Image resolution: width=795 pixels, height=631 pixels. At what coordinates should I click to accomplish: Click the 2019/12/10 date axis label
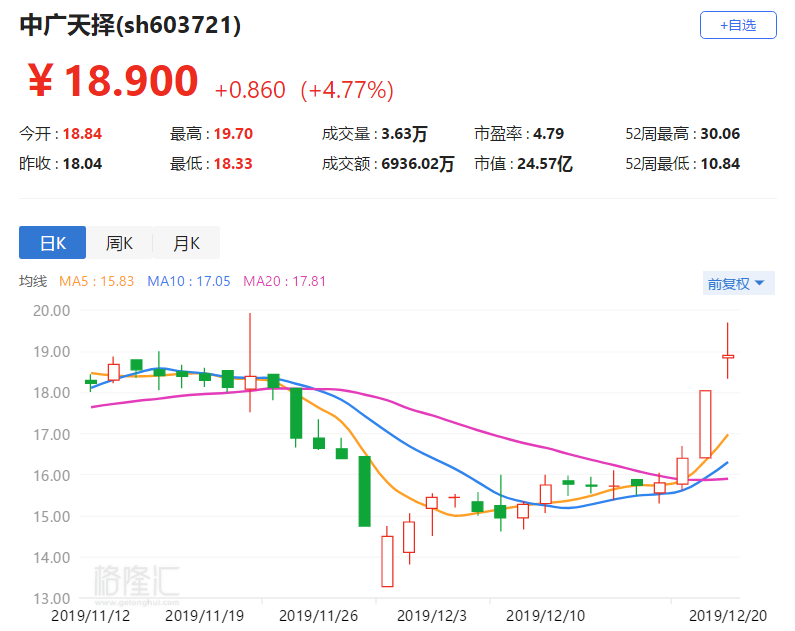pos(546,616)
